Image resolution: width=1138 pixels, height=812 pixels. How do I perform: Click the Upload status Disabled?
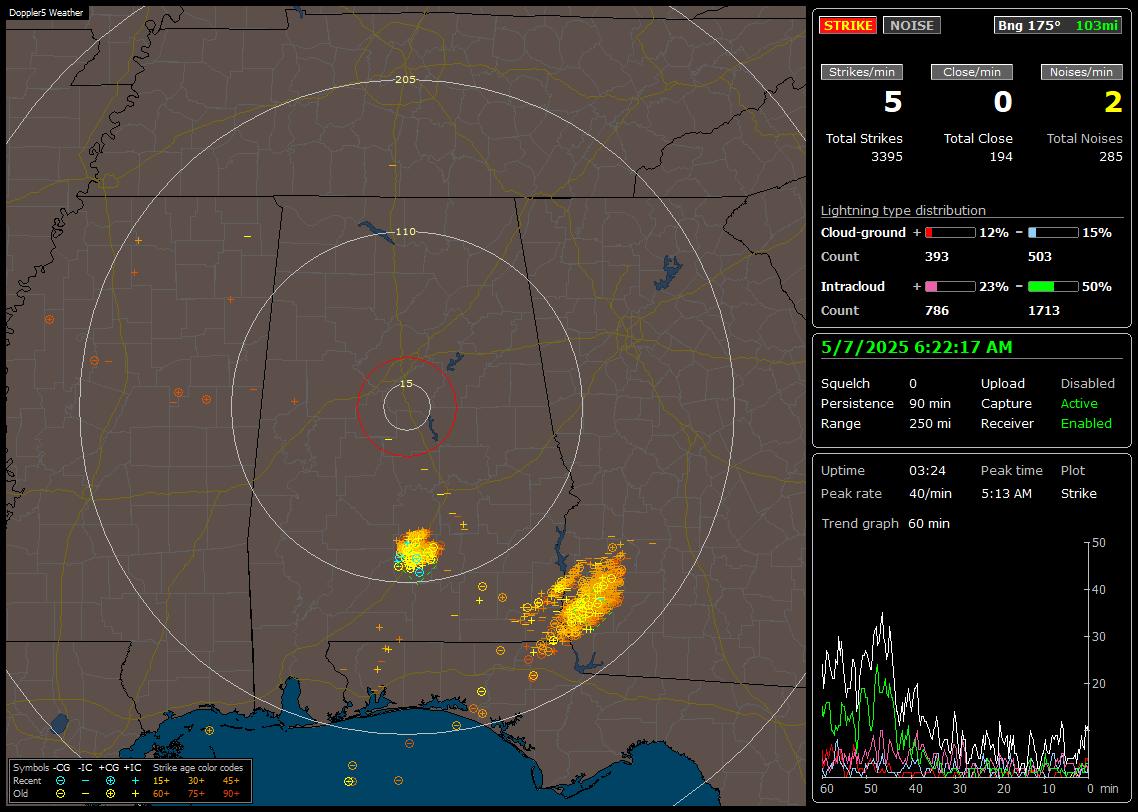tap(1087, 384)
